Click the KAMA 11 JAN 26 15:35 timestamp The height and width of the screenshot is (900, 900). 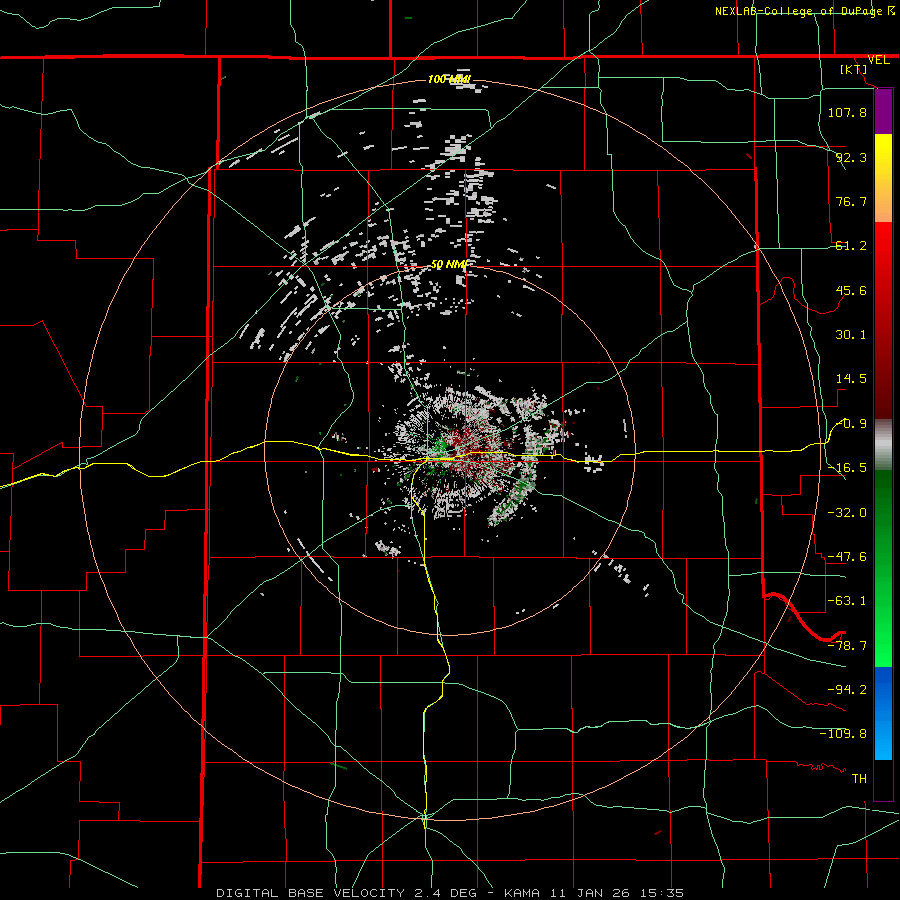pos(594,893)
